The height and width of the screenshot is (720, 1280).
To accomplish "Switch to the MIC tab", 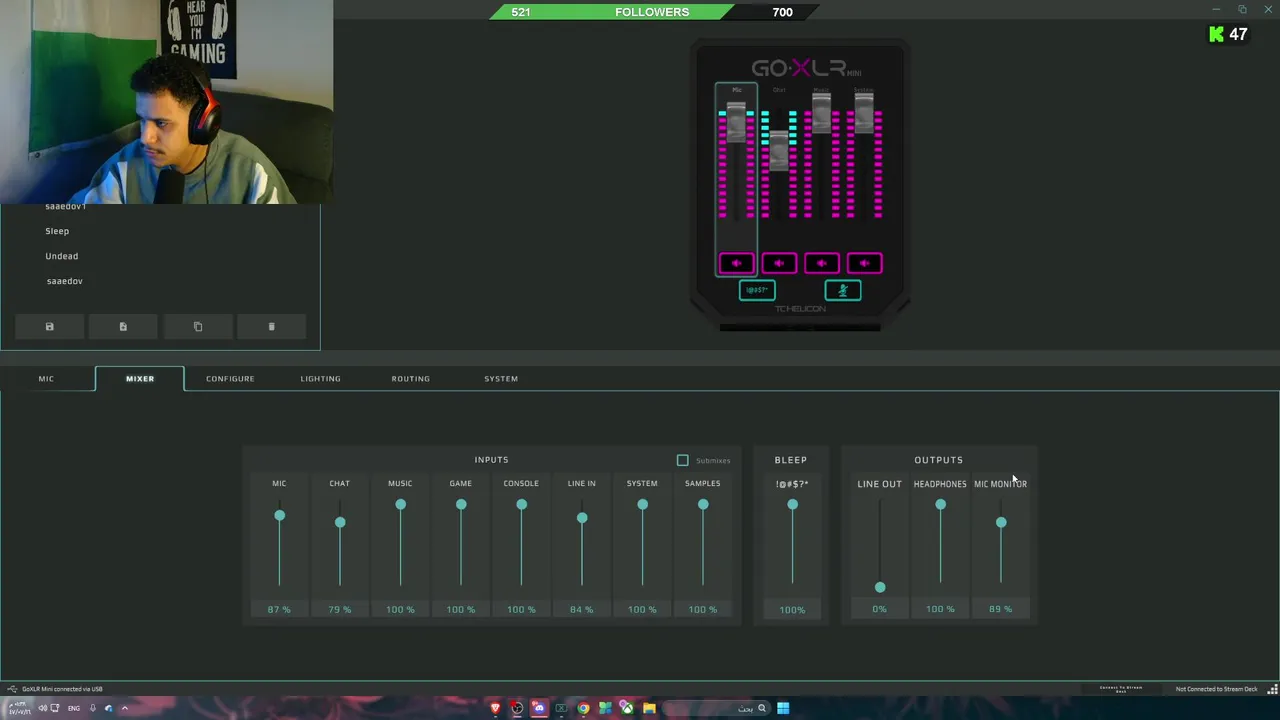I will coord(46,378).
